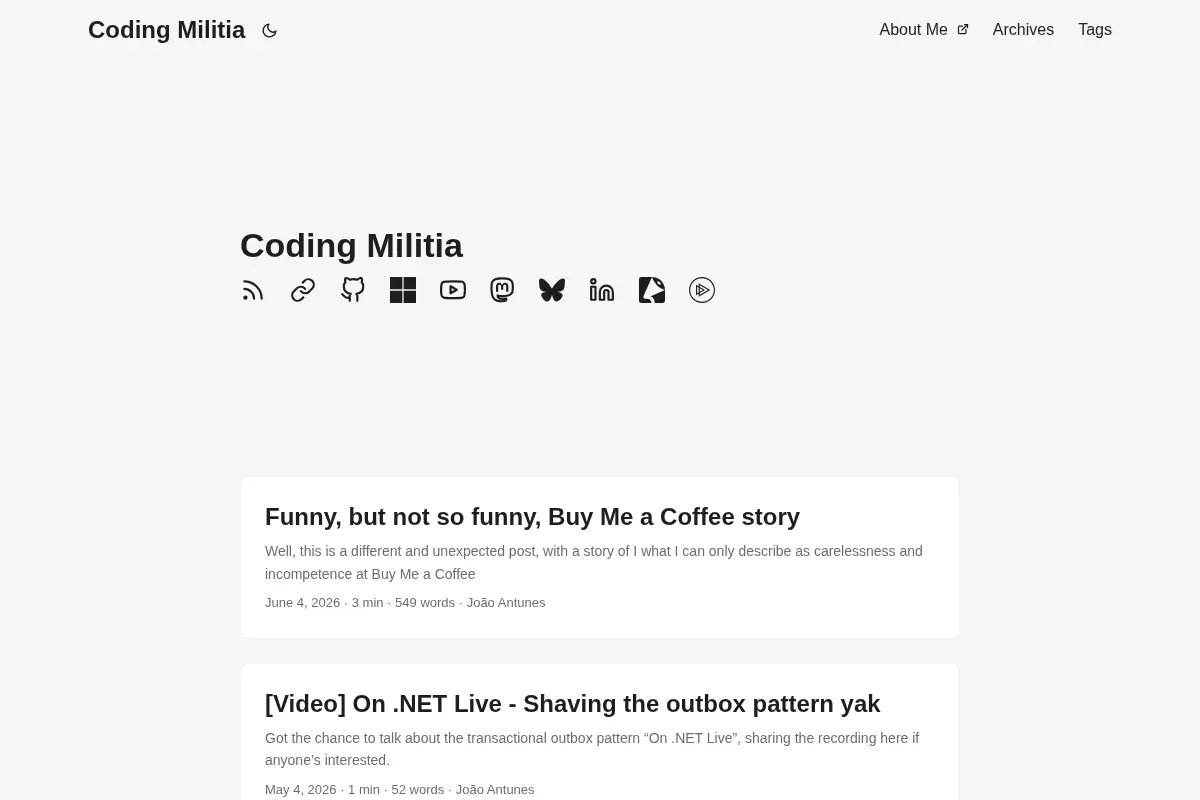This screenshot has height=800, width=1200.
Task: Click the chain link icon
Action: tap(303, 290)
